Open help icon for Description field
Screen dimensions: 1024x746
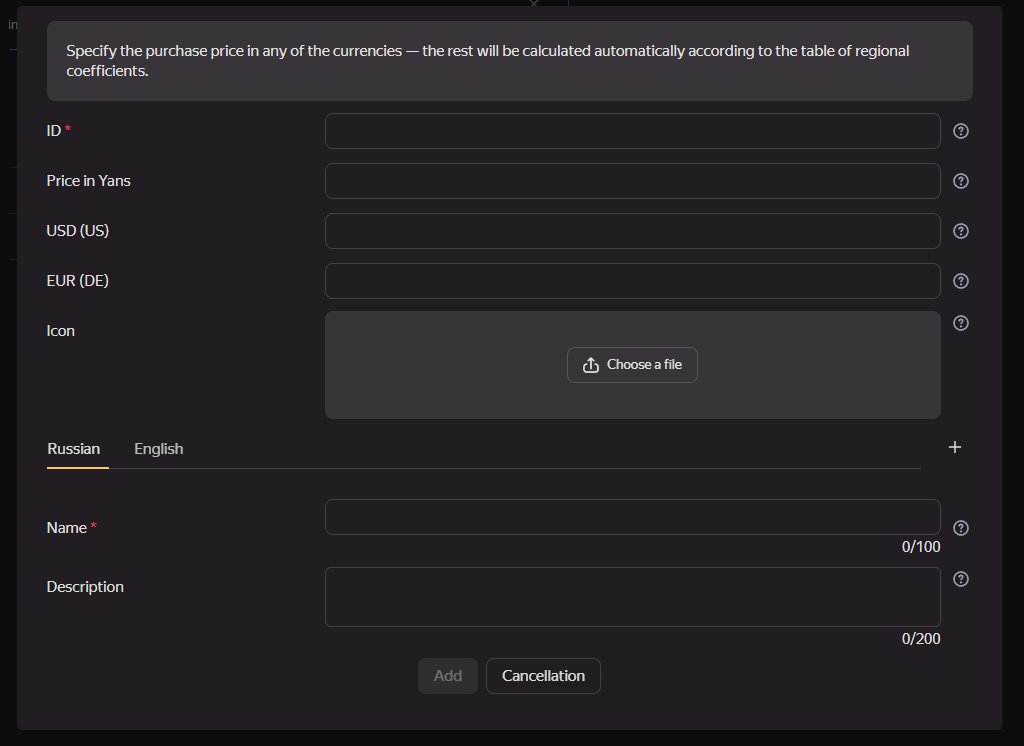tap(961, 579)
